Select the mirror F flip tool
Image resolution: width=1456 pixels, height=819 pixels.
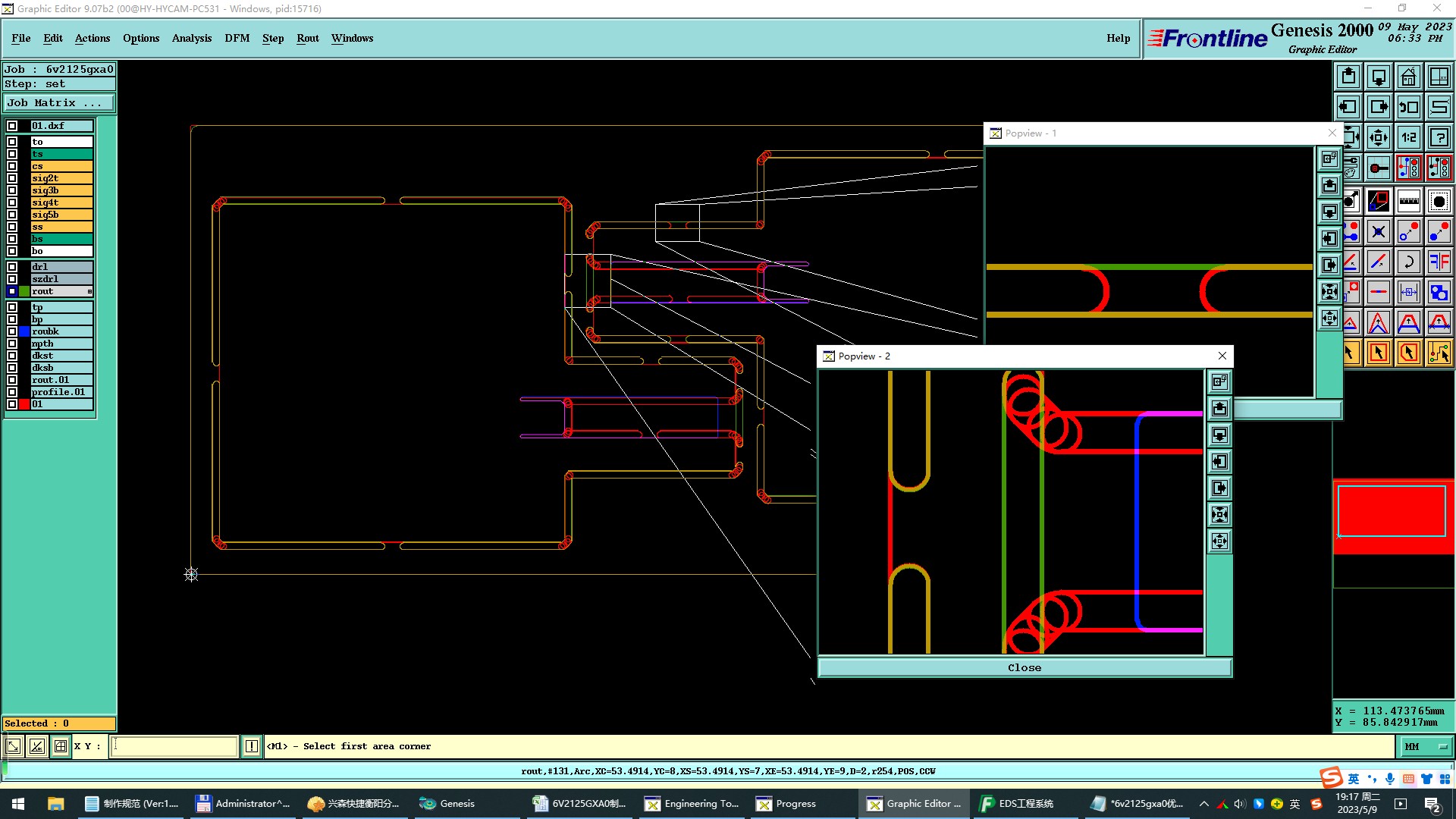click(1439, 262)
